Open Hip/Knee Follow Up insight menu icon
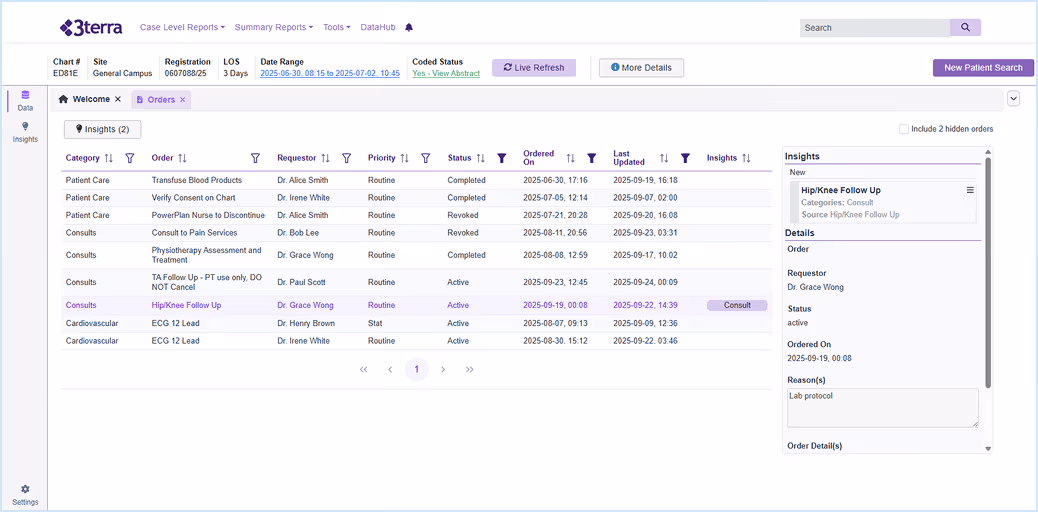 click(x=970, y=190)
